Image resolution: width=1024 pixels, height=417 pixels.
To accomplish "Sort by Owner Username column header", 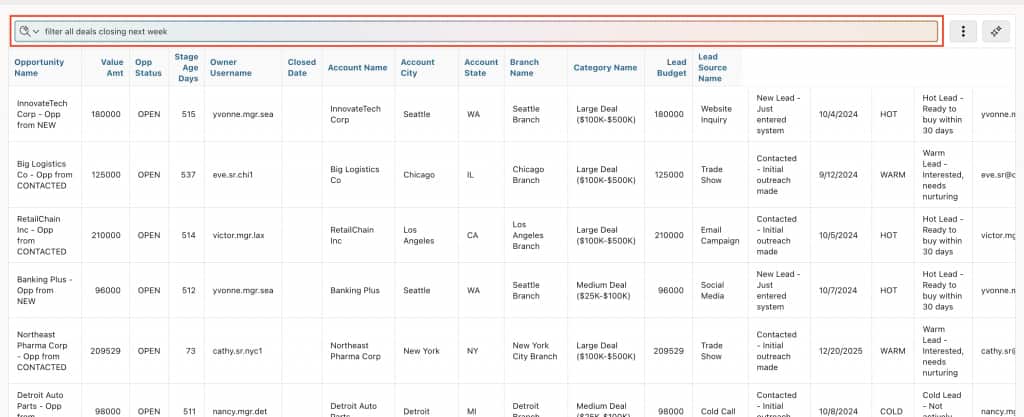I will [x=231, y=68].
